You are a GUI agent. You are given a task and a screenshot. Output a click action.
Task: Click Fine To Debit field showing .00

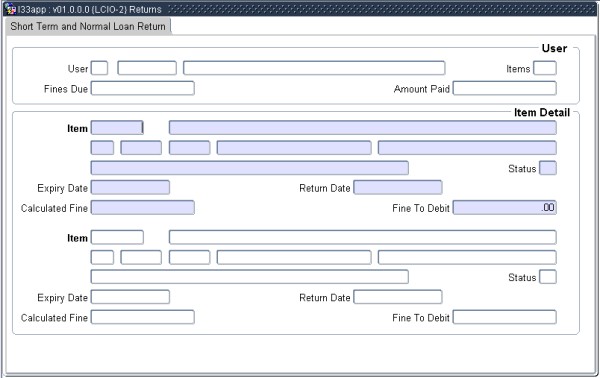(x=505, y=208)
